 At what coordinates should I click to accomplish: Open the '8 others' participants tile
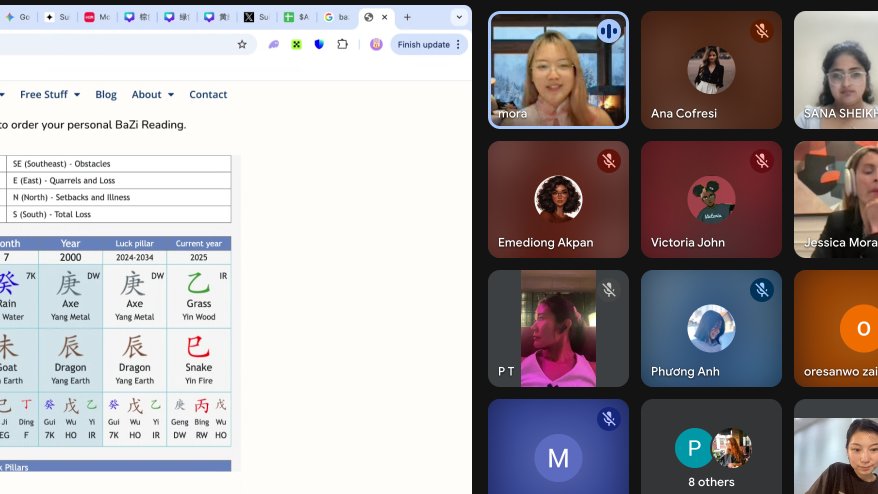(711, 446)
